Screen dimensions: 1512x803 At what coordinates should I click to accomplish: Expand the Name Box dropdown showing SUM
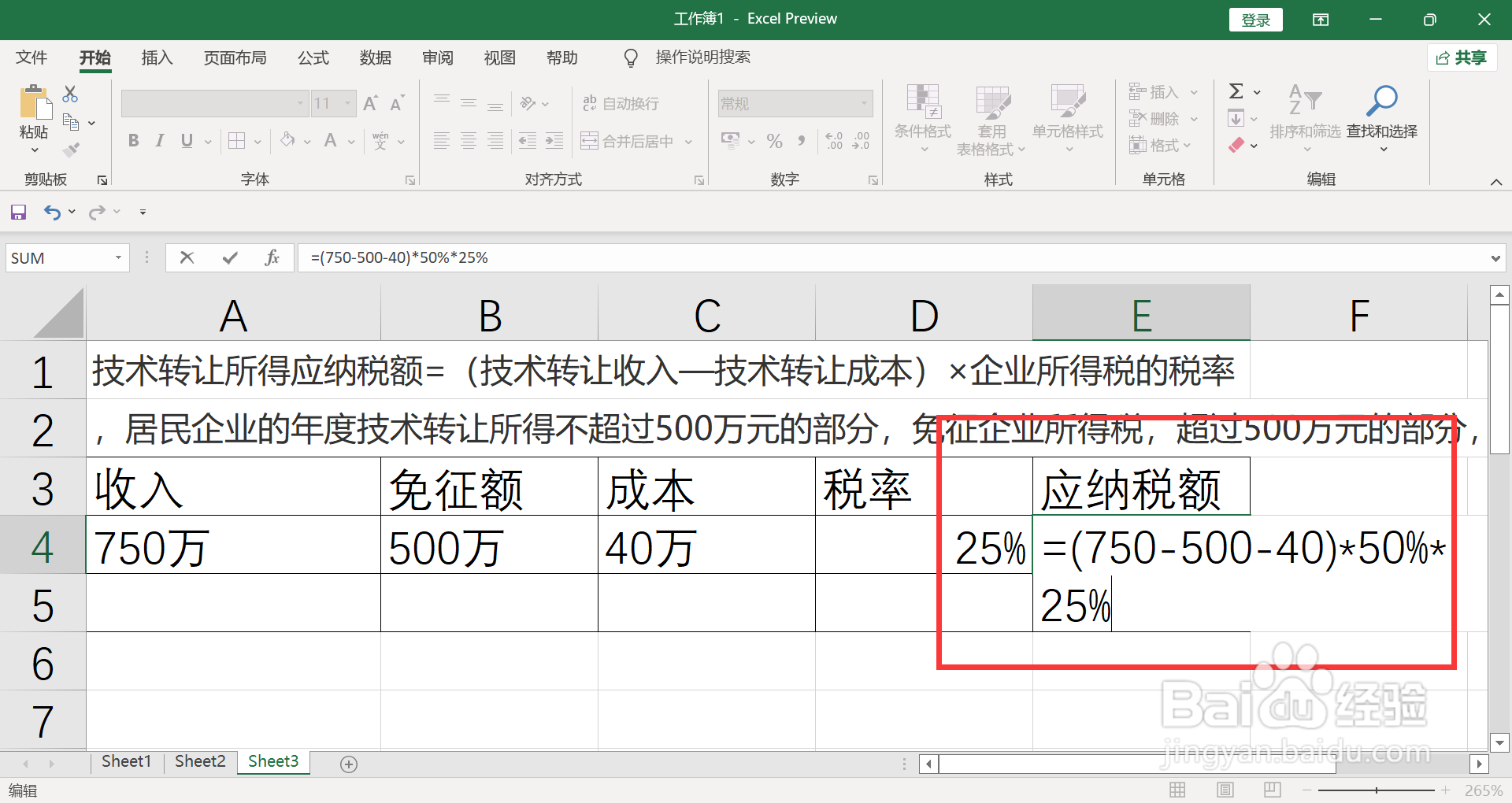pos(117,257)
